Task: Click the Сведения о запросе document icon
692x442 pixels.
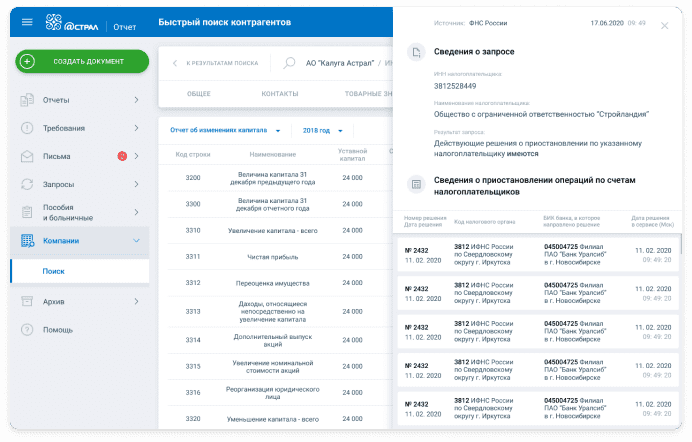Action: pos(416,52)
